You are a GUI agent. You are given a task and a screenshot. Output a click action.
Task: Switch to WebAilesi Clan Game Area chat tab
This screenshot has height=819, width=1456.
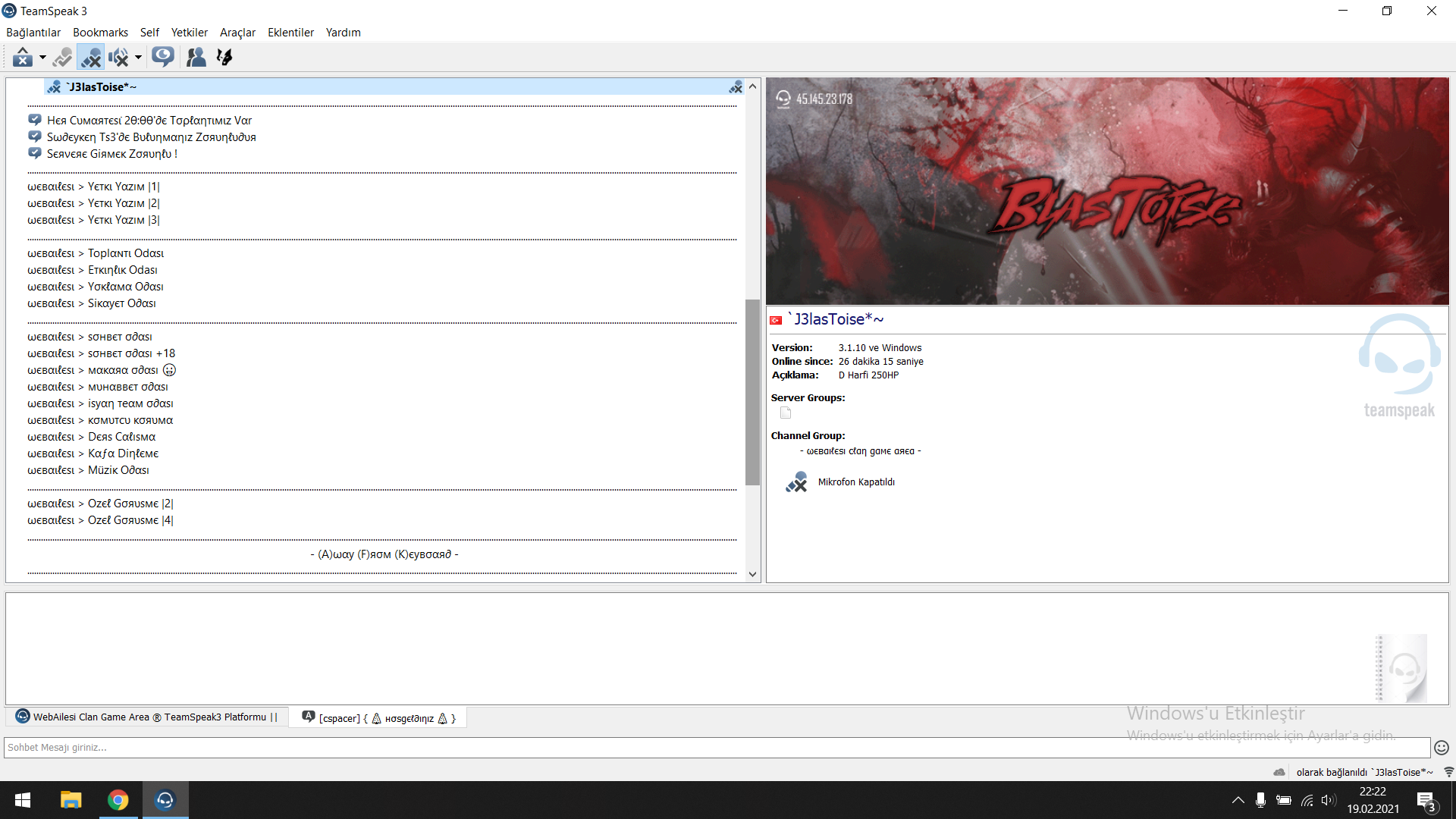[x=148, y=717]
